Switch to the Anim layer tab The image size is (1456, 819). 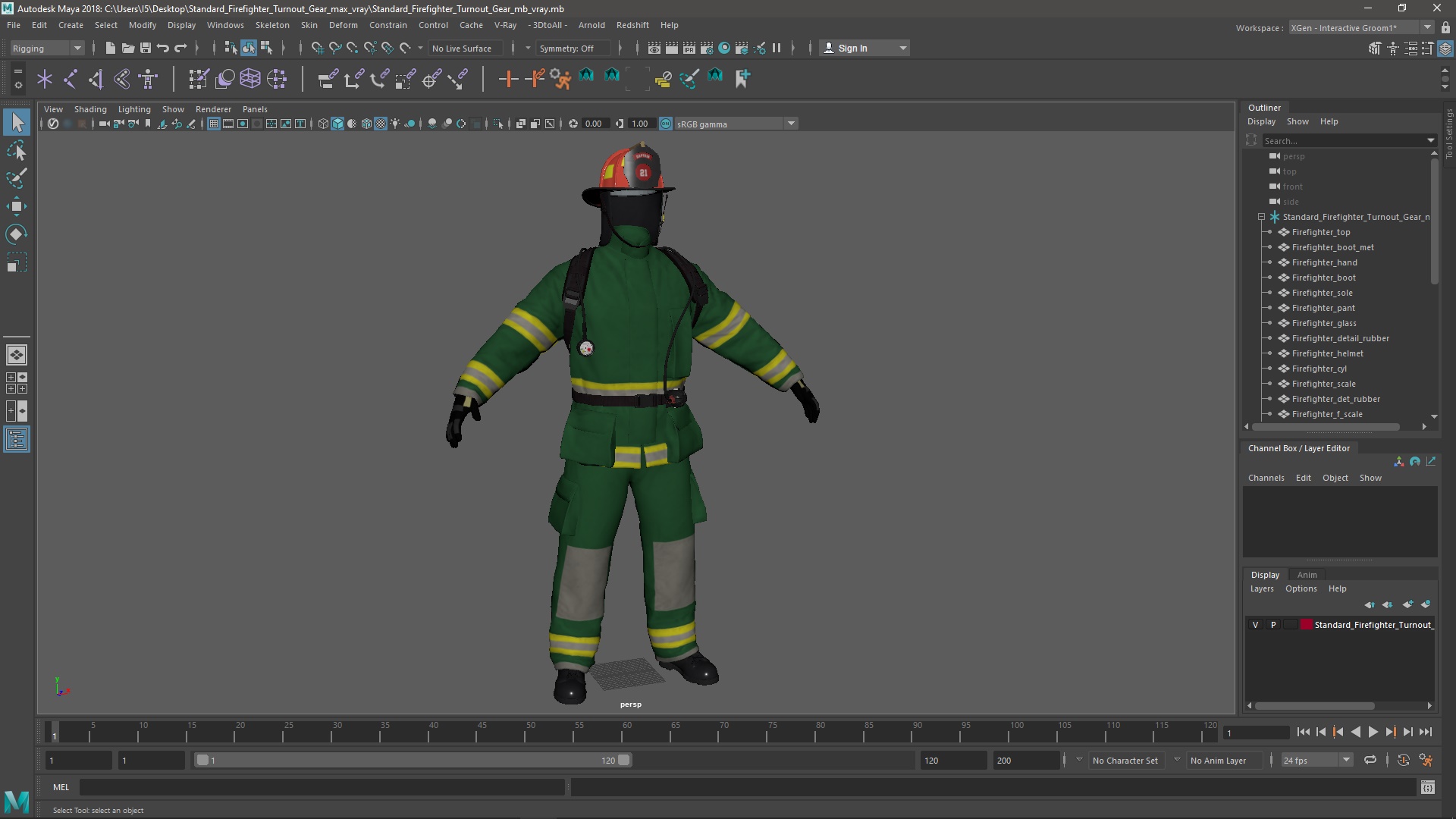[1307, 575]
